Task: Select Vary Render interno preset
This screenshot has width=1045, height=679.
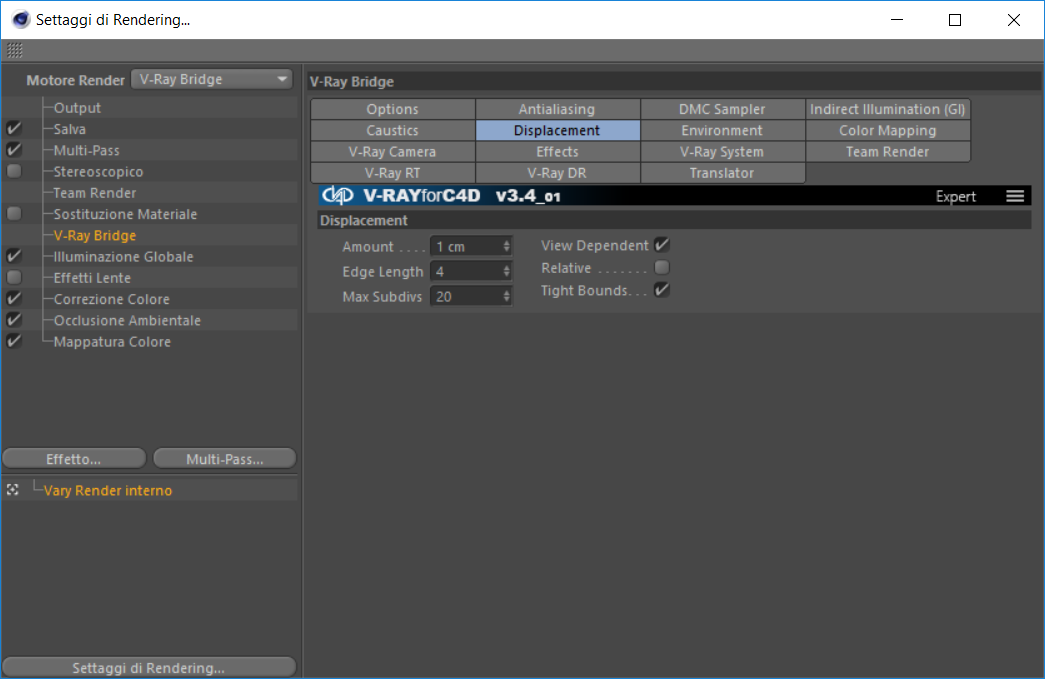Action: 107,490
